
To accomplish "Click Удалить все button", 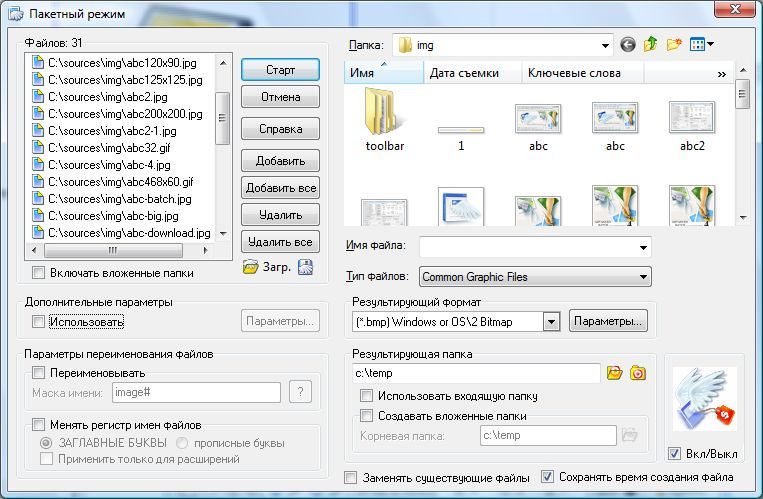I will click(280, 242).
